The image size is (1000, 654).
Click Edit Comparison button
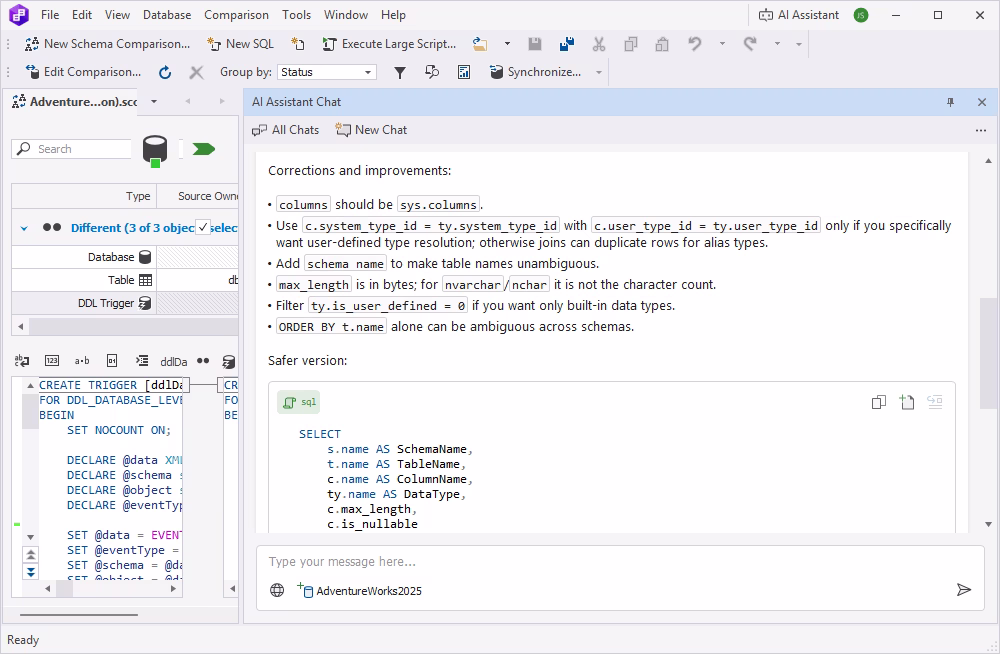coord(83,72)
